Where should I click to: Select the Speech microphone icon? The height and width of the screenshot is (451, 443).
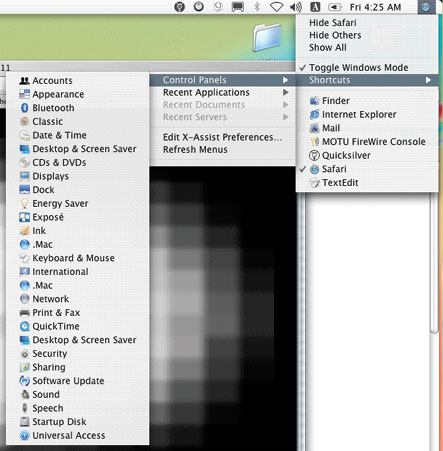point(24,408)
